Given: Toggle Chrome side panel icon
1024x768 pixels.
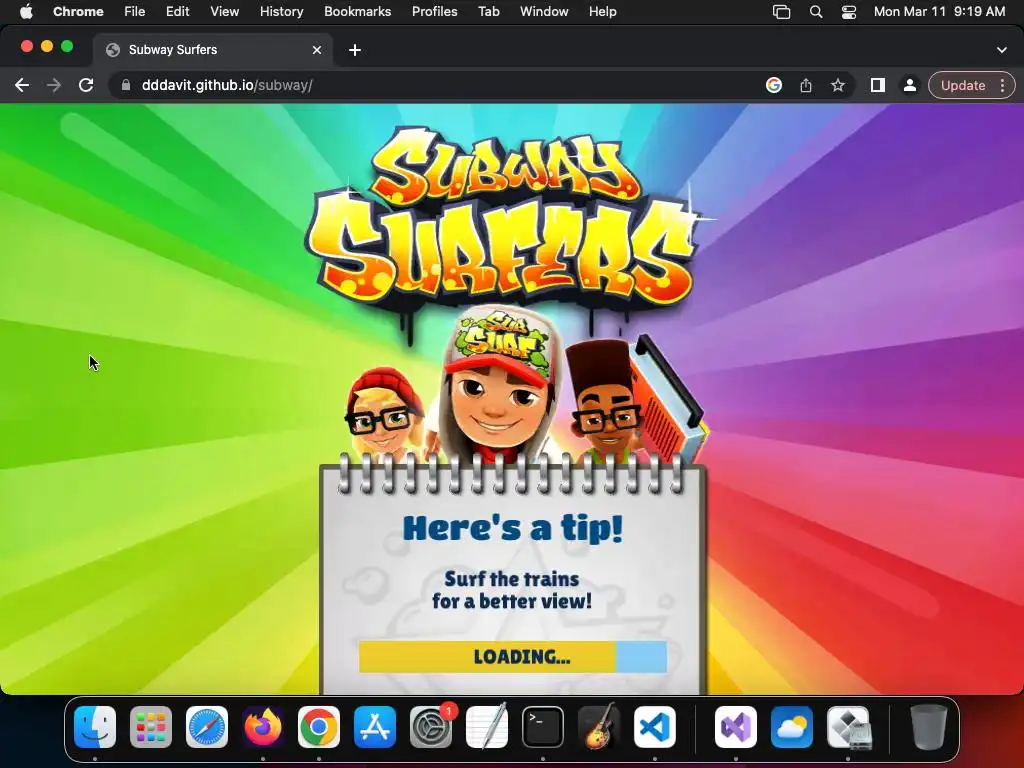Looking at the screenshot, I should tap(878, 86).
